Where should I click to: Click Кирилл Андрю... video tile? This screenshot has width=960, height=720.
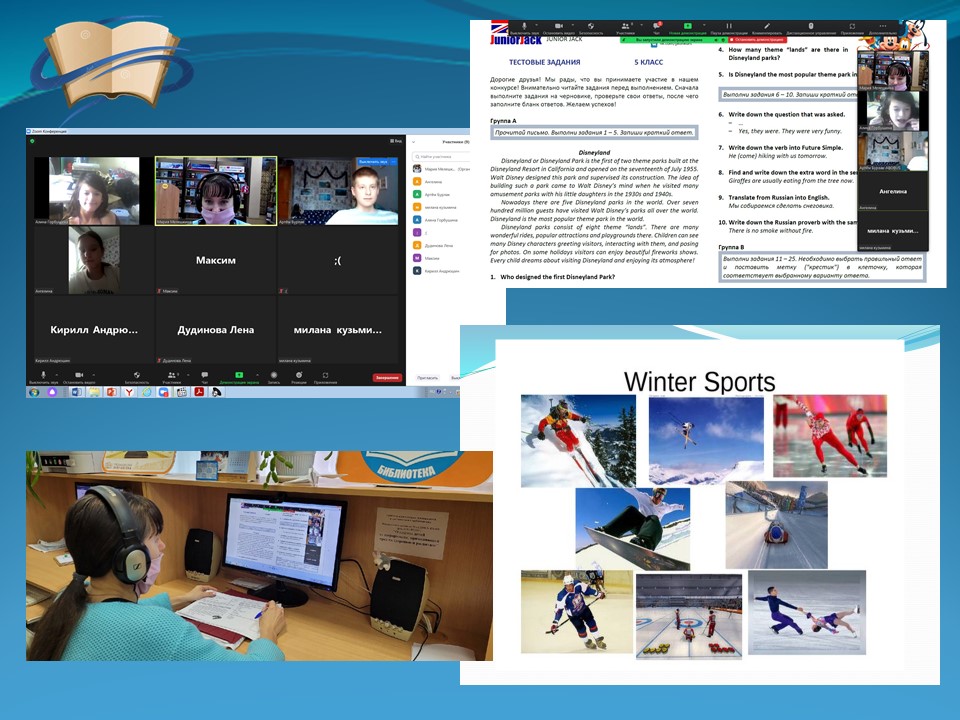click(94, 329)
